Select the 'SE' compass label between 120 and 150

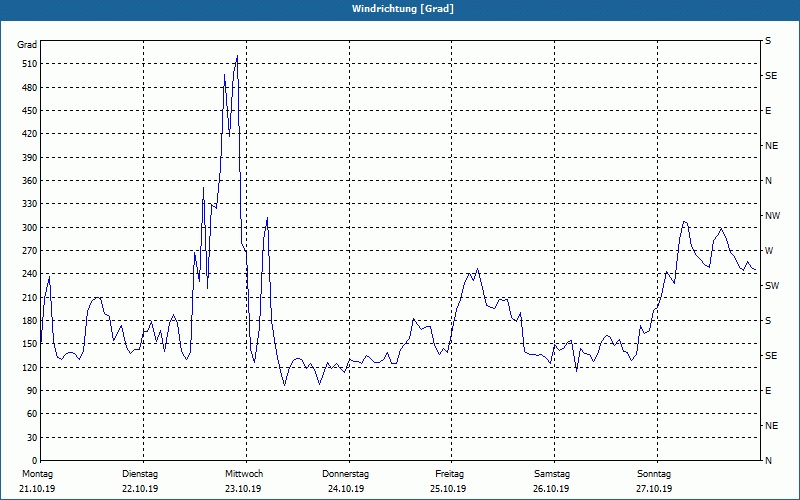(x=771, y=356)
